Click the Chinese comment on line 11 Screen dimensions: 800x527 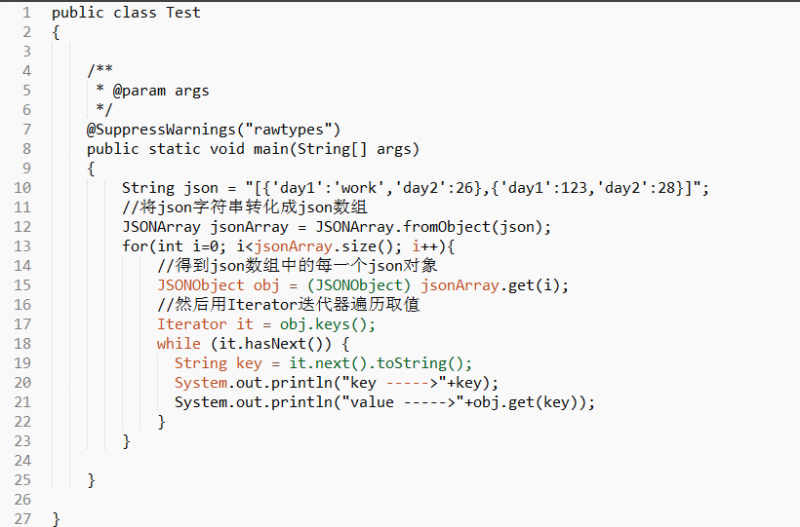245,207
